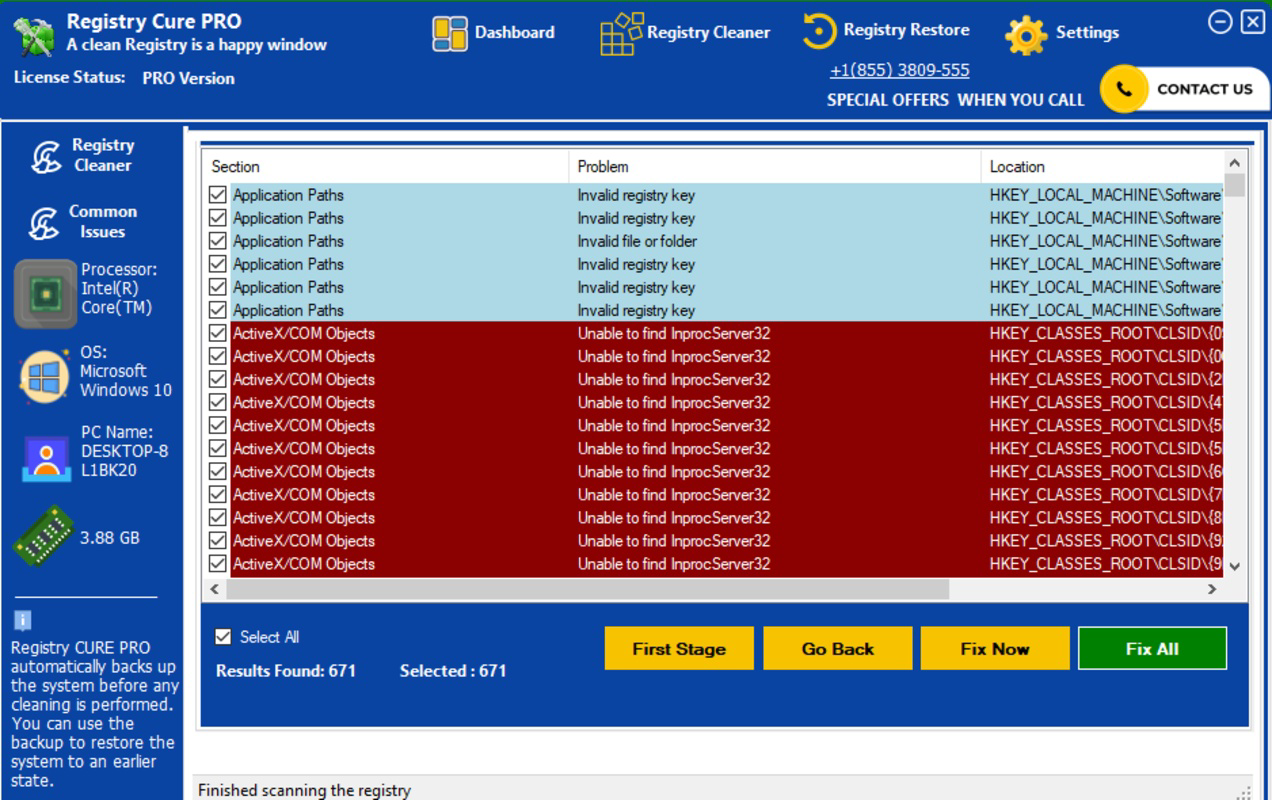Screen dimensions: 1272x800
Task: Click the RAM memory stick icon
Action: (x=43, y=536)
